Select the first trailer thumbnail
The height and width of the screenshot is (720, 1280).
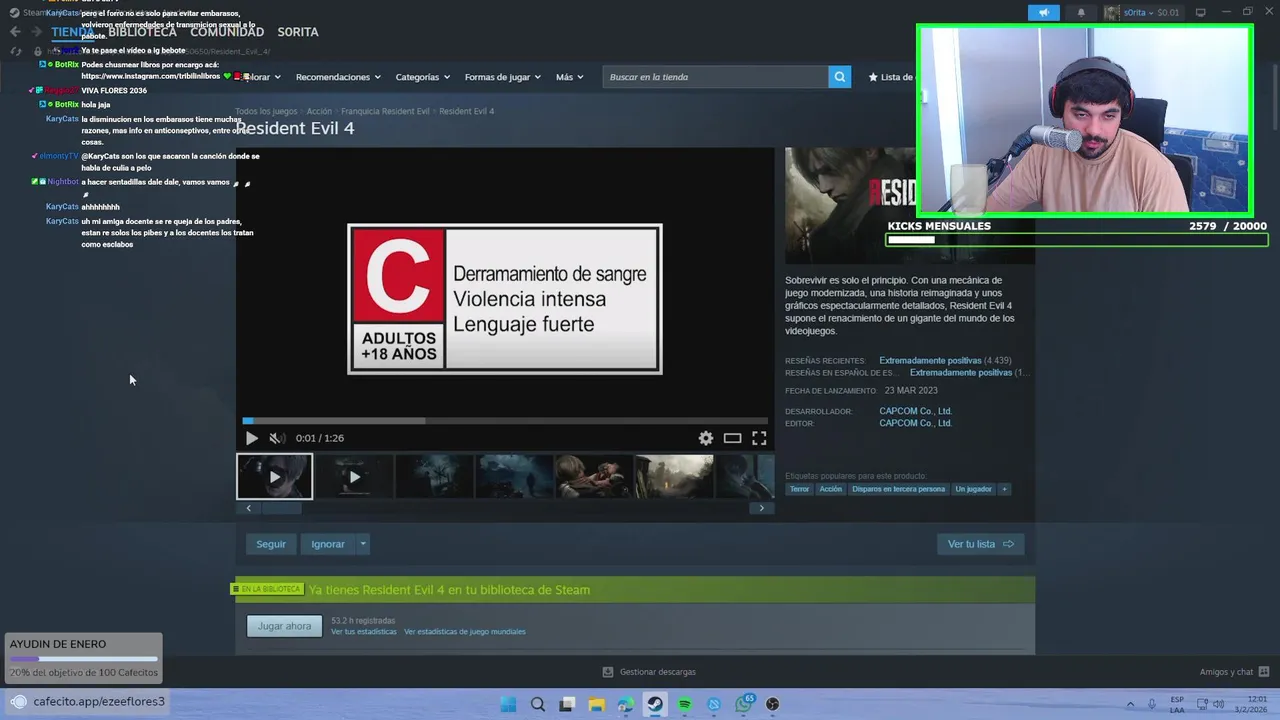[274, 477]
